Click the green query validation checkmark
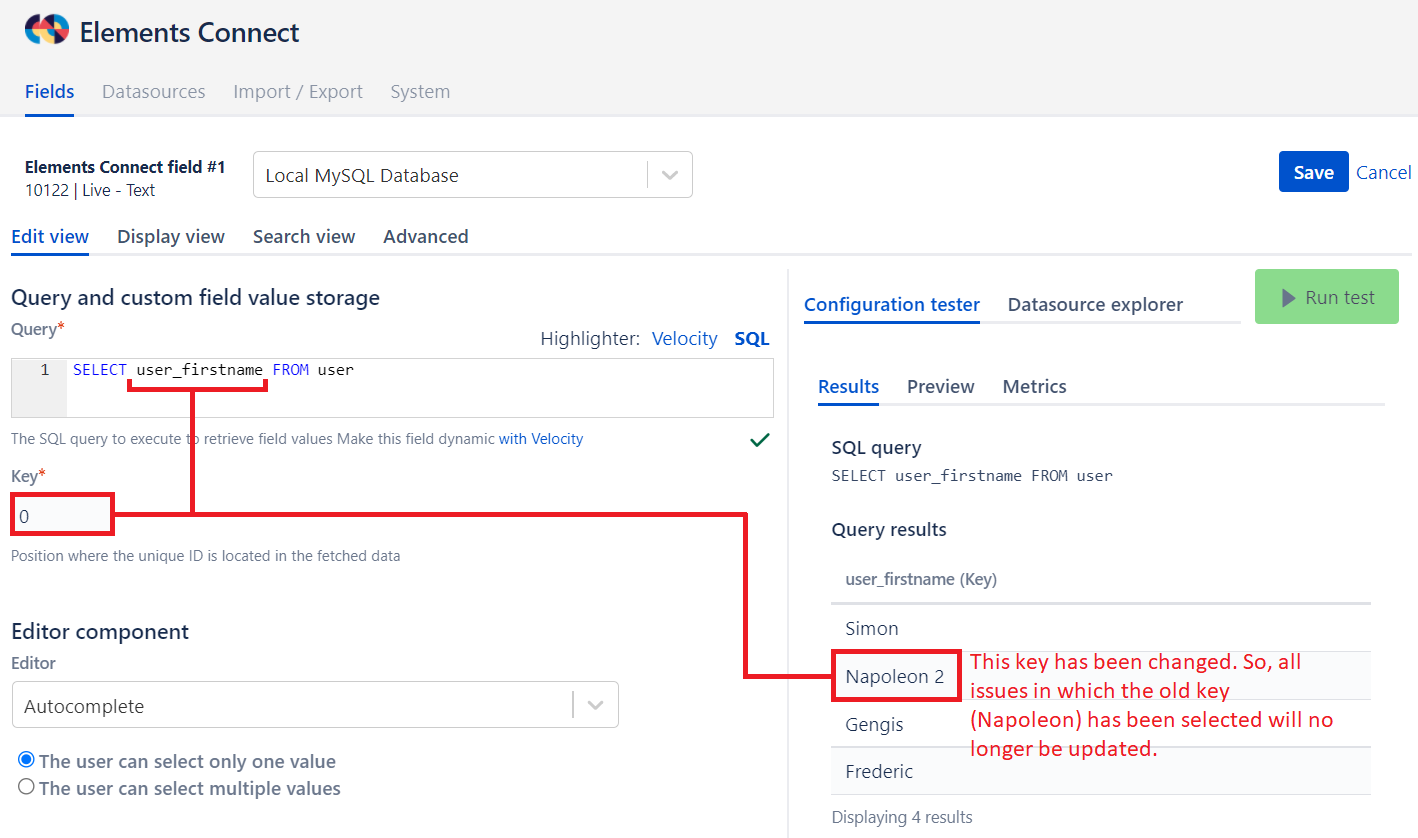Image resolution: width=1418 pixels, height=838 pixels. pyautogui.click(x=760, y=439)
